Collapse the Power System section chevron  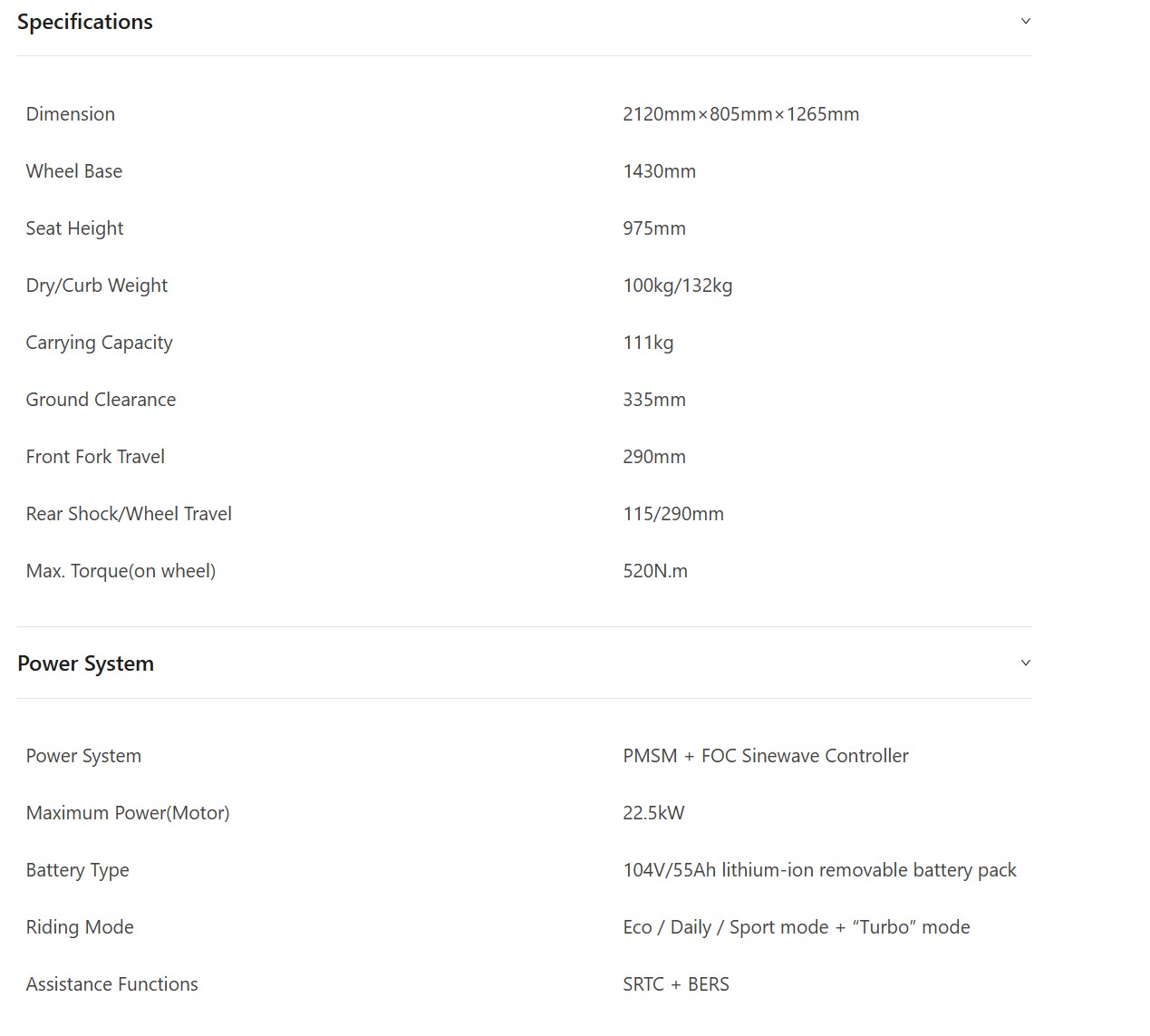pyautogui.click(x=1025, y=663)
